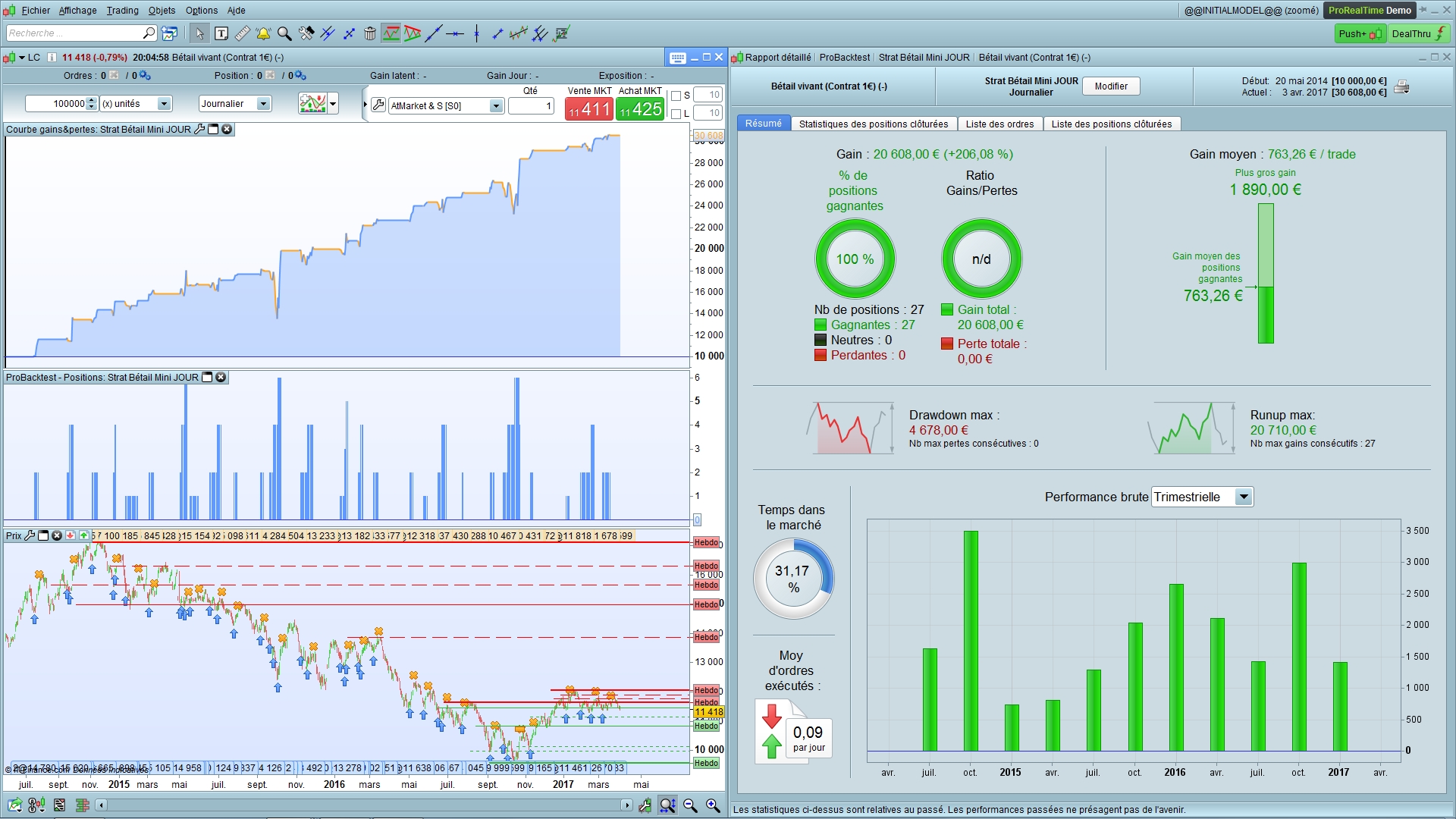Open indicator settings wrench near AtMarket
The image size is (1456, 819).
pyautogui.click(x=378, y=105)
